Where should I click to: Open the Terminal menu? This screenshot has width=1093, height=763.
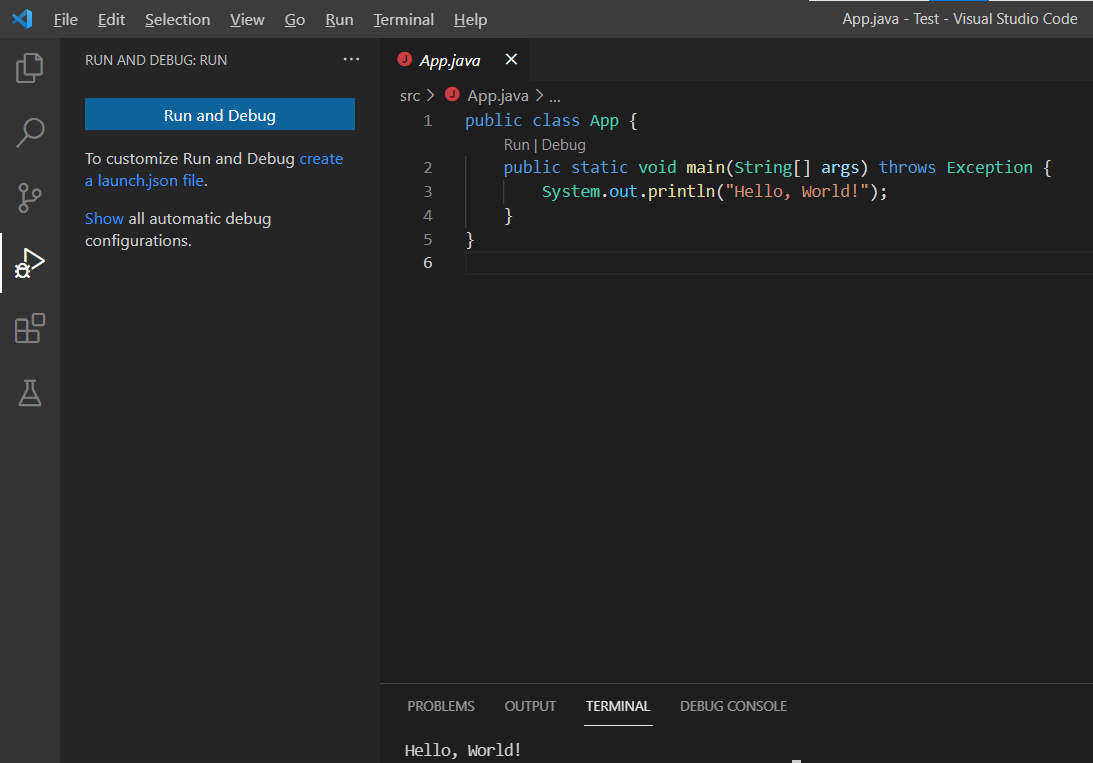click(403, 19)
